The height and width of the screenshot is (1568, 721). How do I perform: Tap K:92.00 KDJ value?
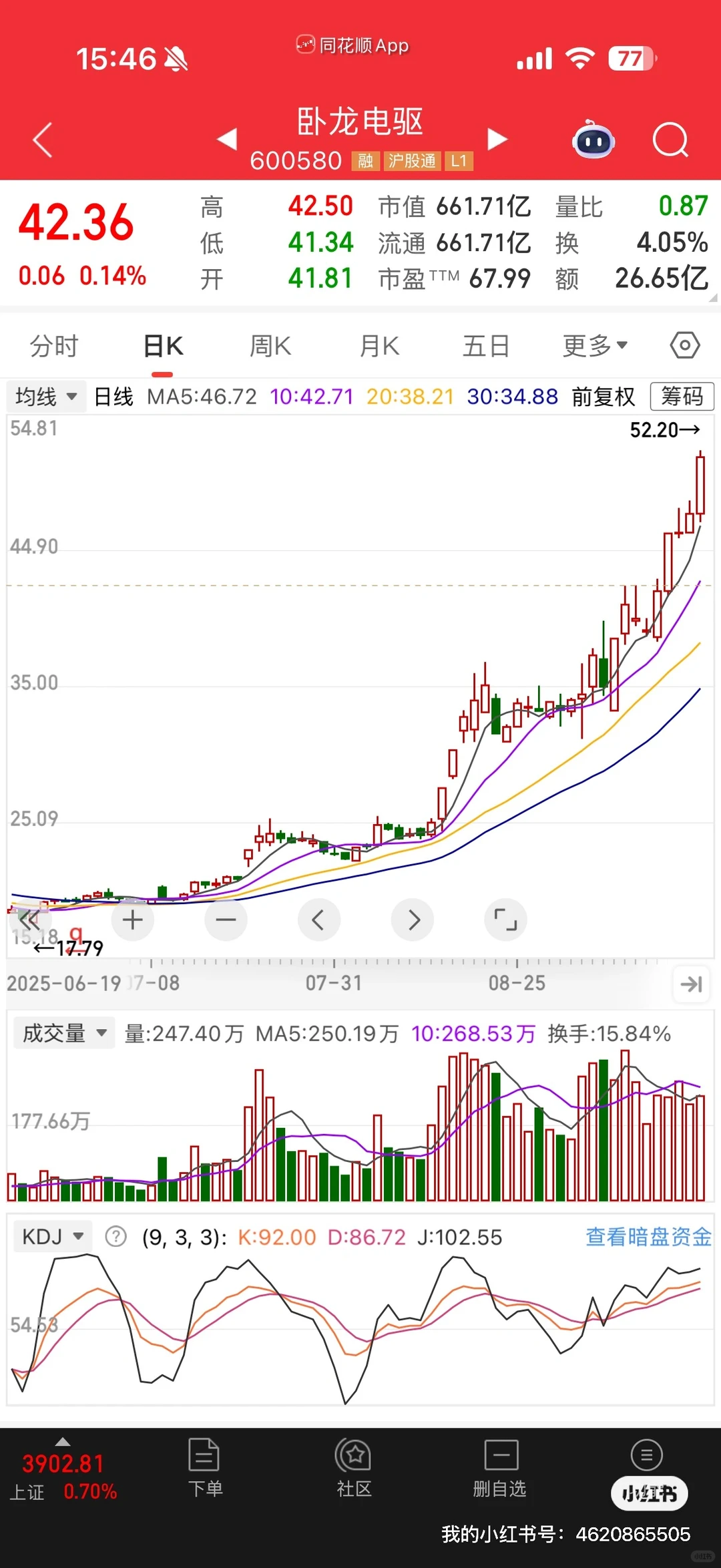[276, 1237]
